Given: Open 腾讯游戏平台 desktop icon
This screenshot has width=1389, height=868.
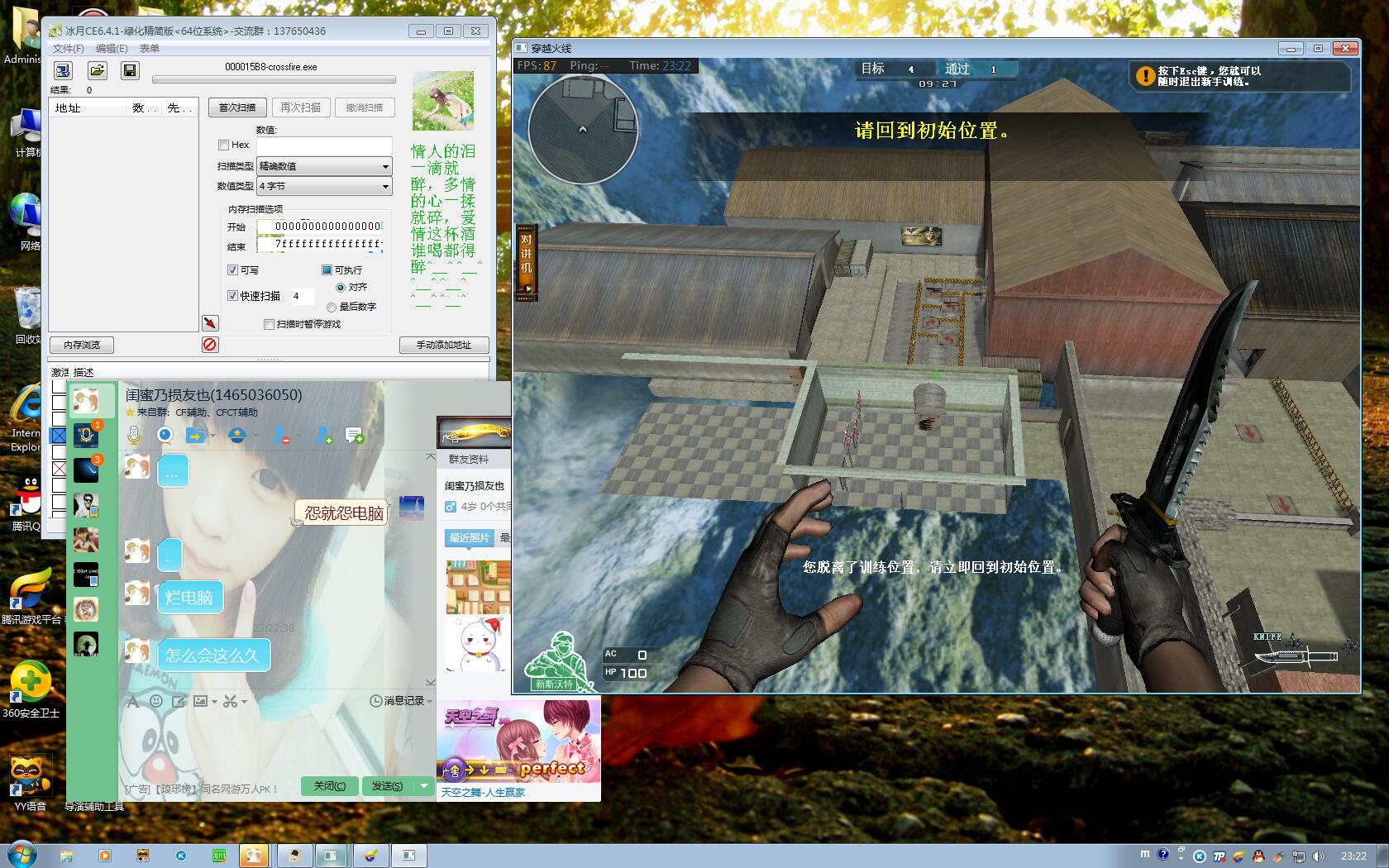Looking at the screenshot, I should tap(31, 597).
